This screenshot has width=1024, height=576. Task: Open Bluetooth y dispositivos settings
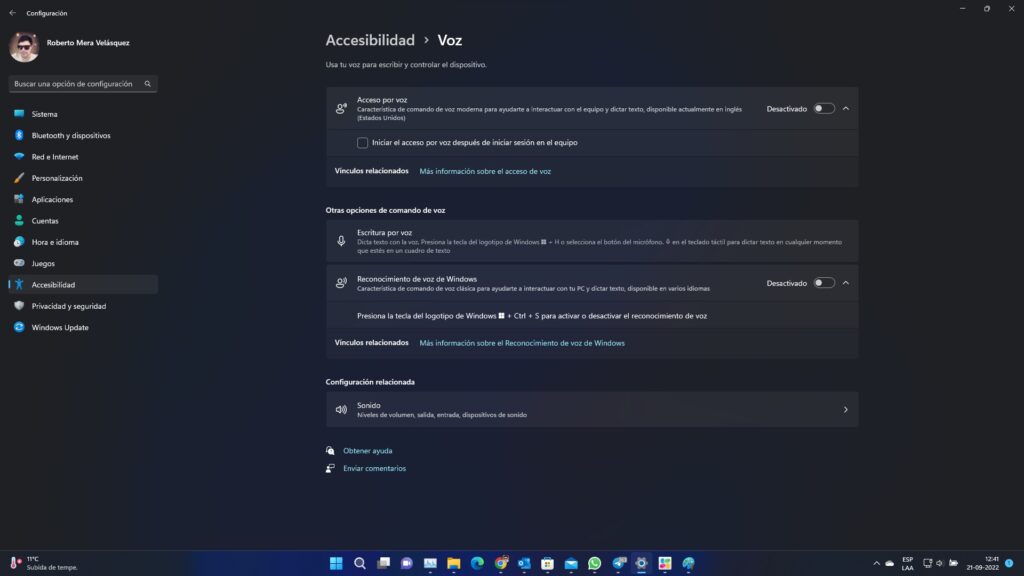pyautogui.click(x=70, y=135)
